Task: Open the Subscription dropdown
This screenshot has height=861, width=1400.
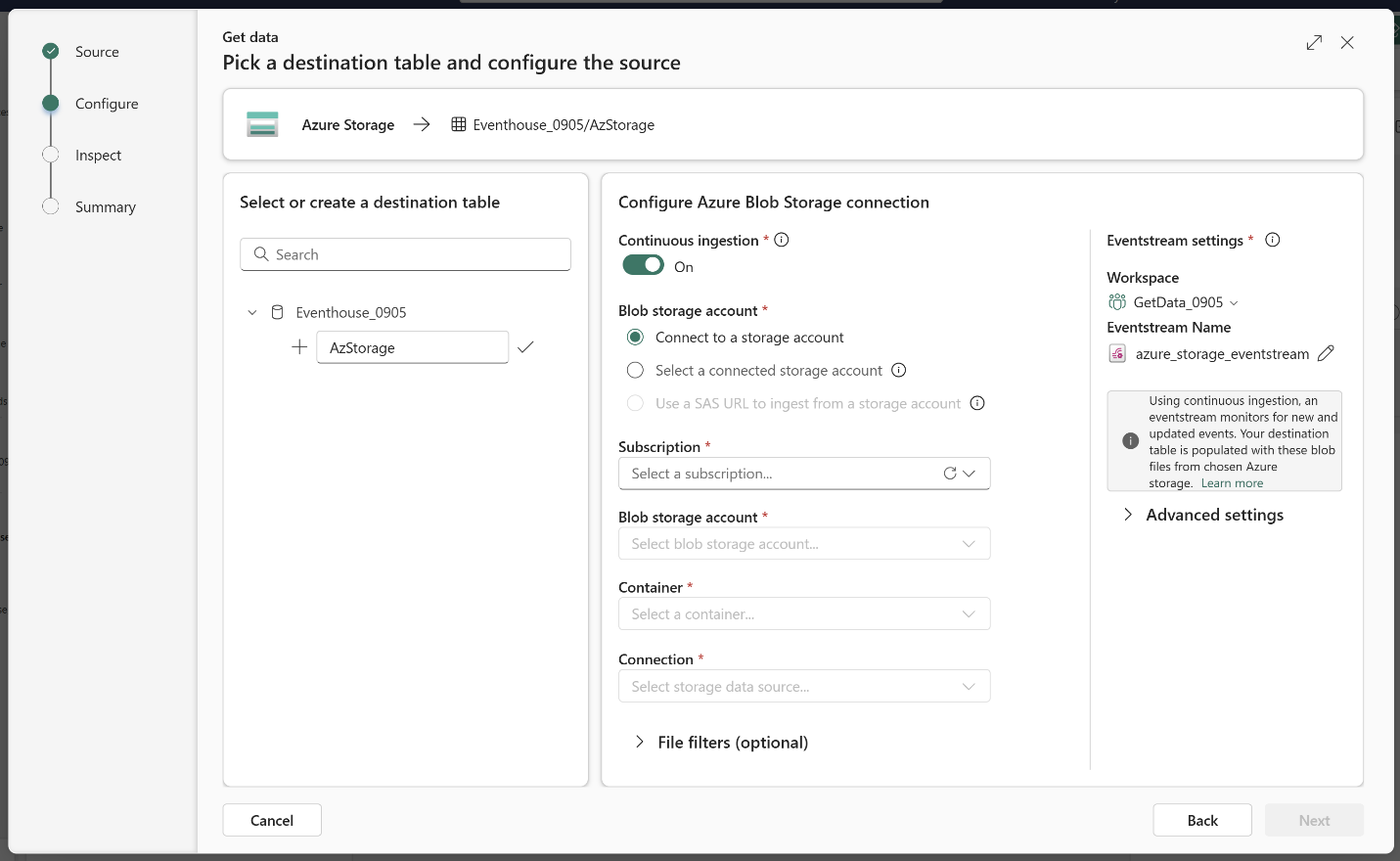Action: click(804, 474)
